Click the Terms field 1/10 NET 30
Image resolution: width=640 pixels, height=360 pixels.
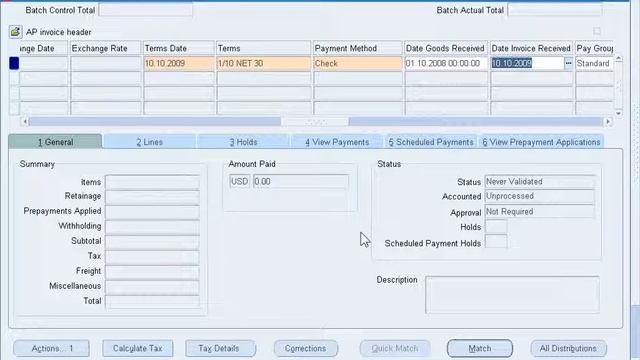263,63
